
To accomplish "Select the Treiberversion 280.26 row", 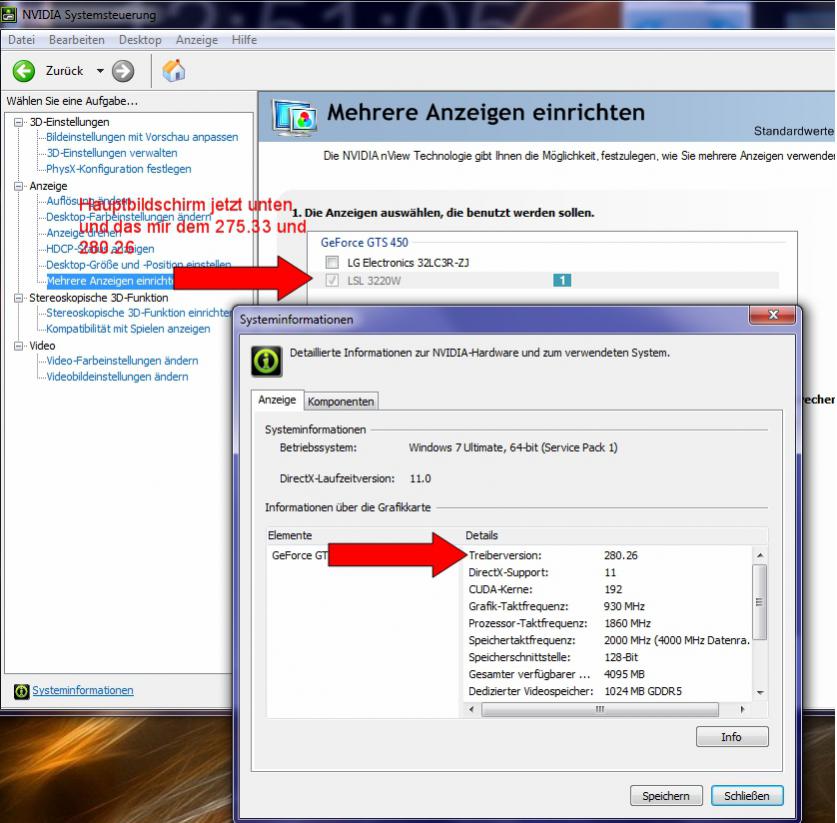I will pos(609,556).
